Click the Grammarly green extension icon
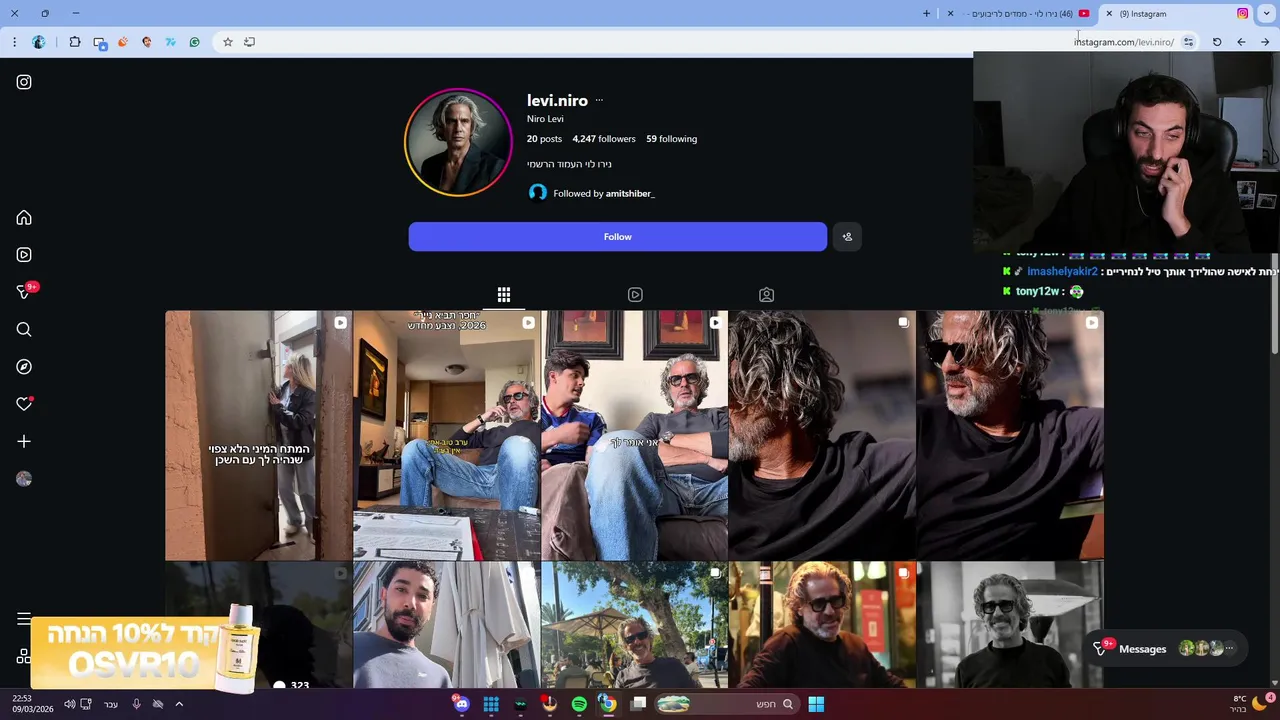The height and width of the screenshot is (720, 1280). point(194,42)
